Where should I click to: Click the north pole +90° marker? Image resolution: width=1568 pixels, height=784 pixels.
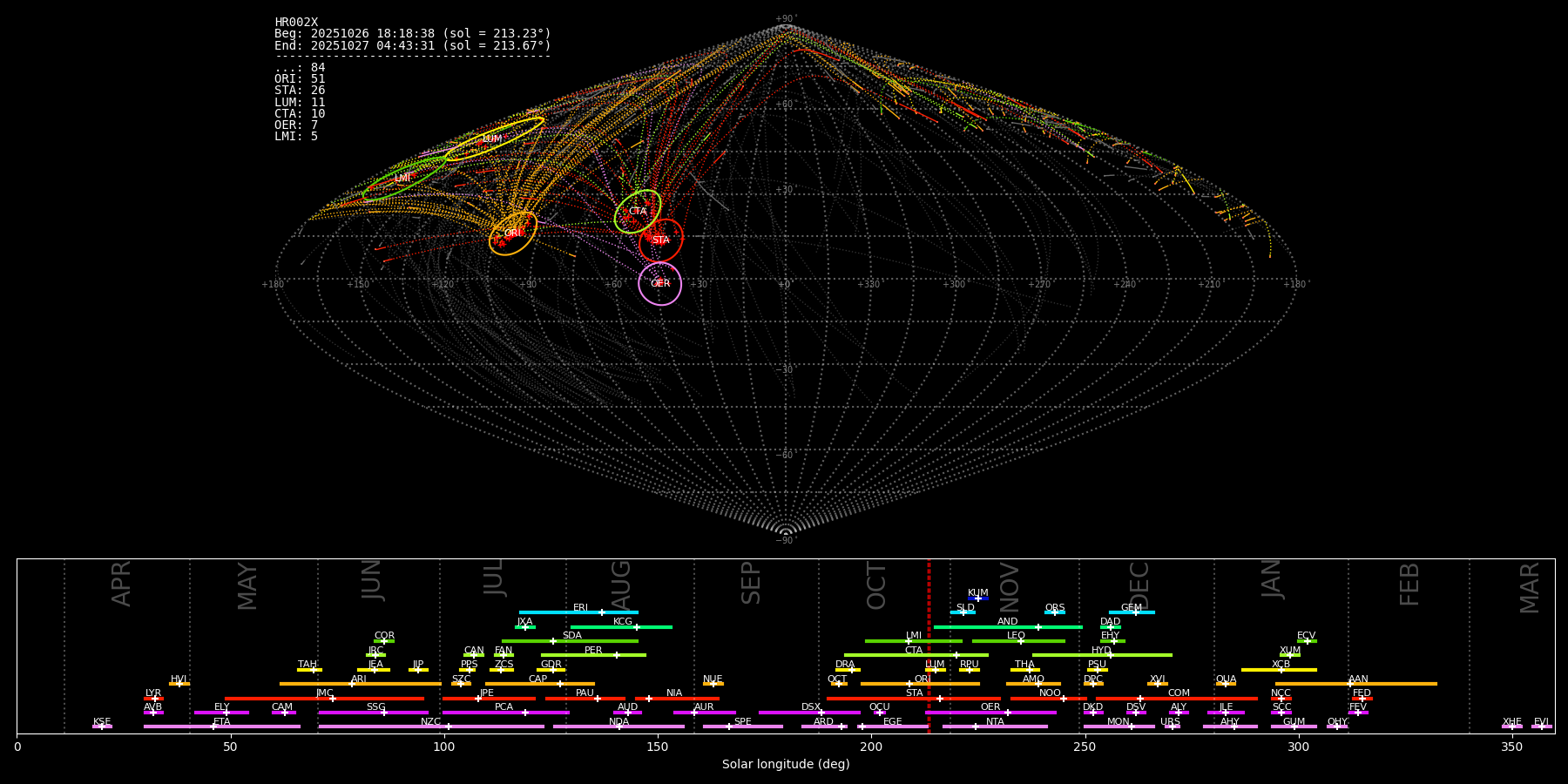[x=785, y=19]
